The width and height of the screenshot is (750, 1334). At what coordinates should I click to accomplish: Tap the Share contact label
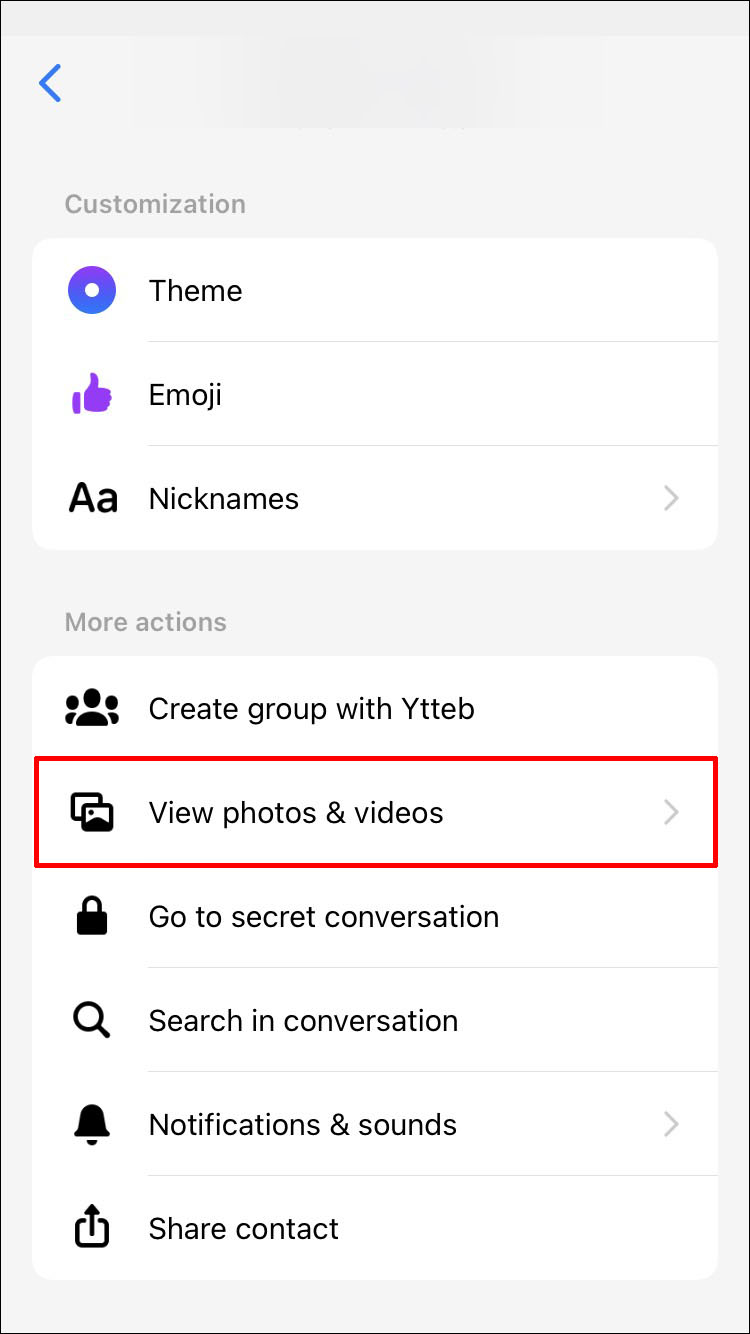(244, 1229)
